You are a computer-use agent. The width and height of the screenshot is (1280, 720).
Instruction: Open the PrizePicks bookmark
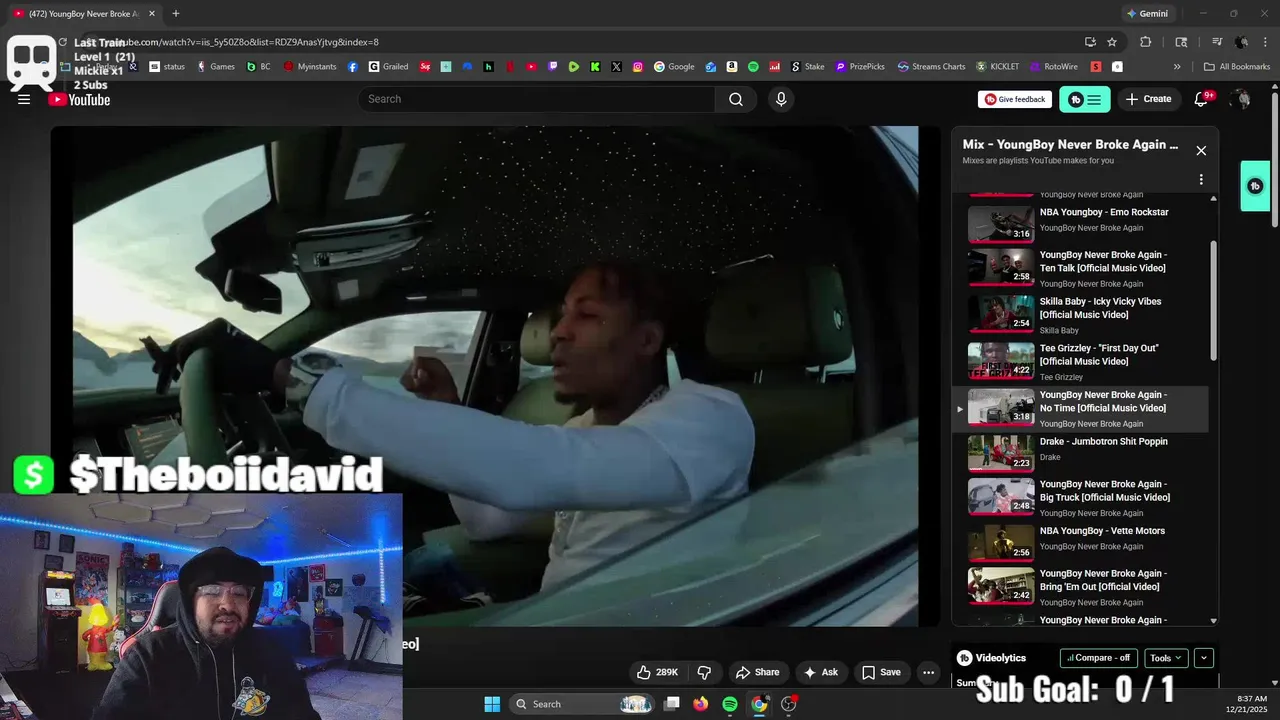pos(860,67)
